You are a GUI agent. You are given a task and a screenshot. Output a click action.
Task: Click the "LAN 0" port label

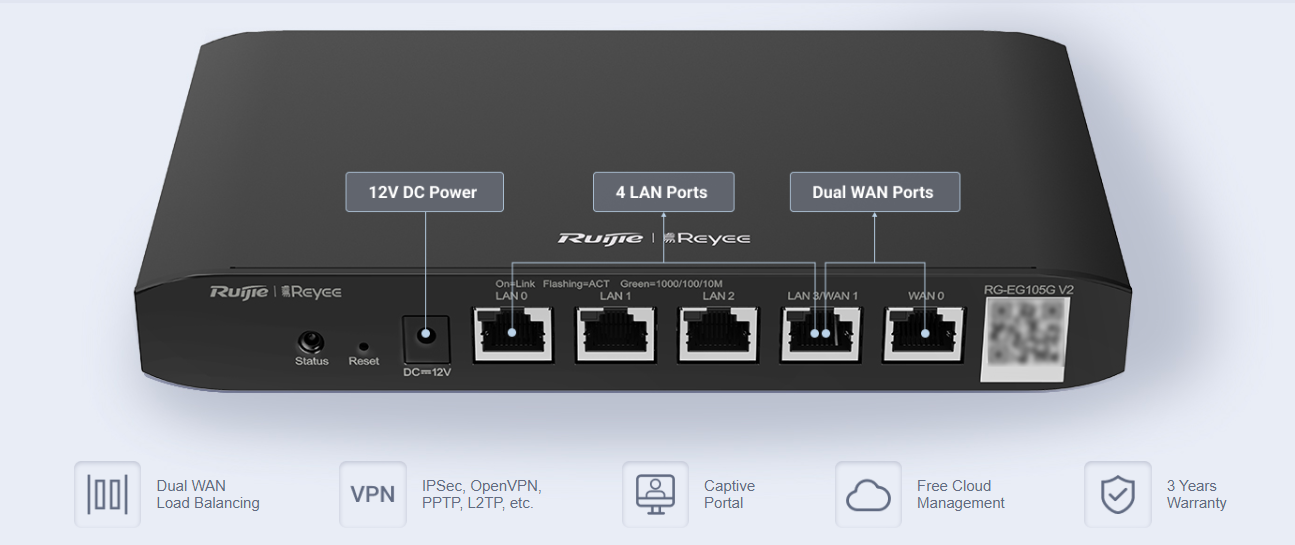tap(511, 296)
